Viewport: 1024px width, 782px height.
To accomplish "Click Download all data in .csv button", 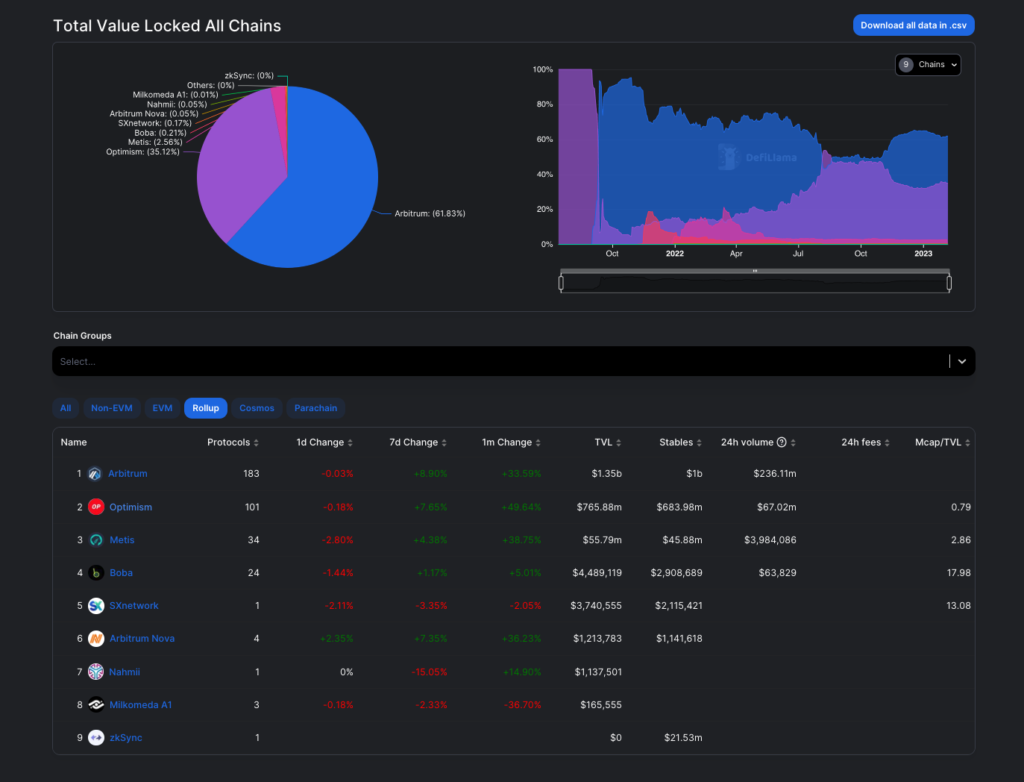I will point(914,25).
